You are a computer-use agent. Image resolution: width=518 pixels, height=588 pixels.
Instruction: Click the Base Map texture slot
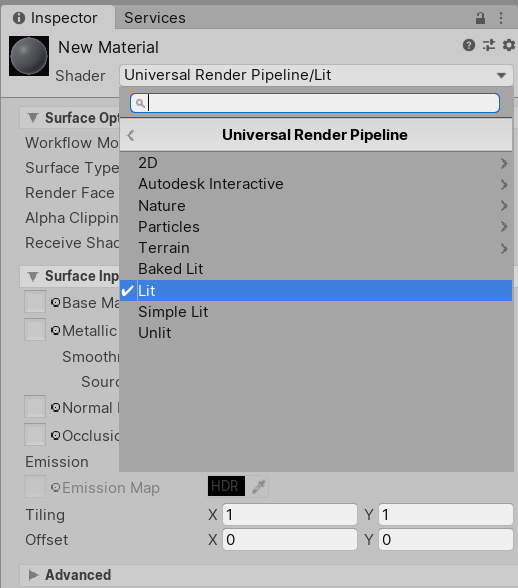click(x=35, y=302)
